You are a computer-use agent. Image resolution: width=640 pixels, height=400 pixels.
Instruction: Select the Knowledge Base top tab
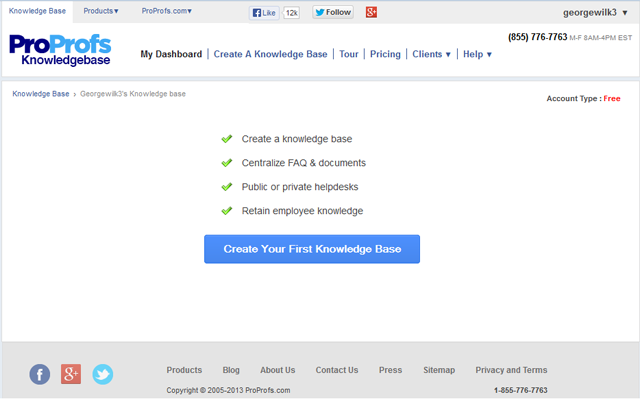point(36,11)
